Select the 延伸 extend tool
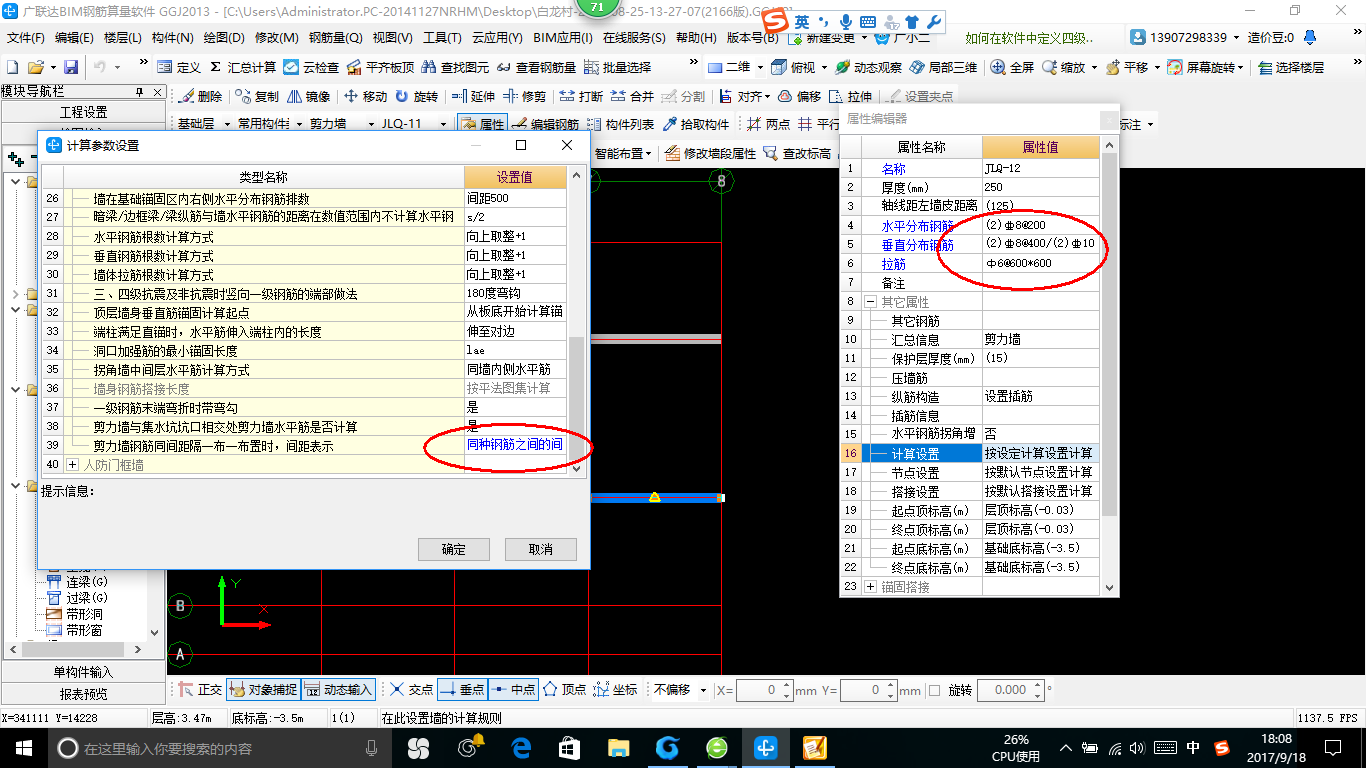The image size is (1366, 768). (473, 97)
